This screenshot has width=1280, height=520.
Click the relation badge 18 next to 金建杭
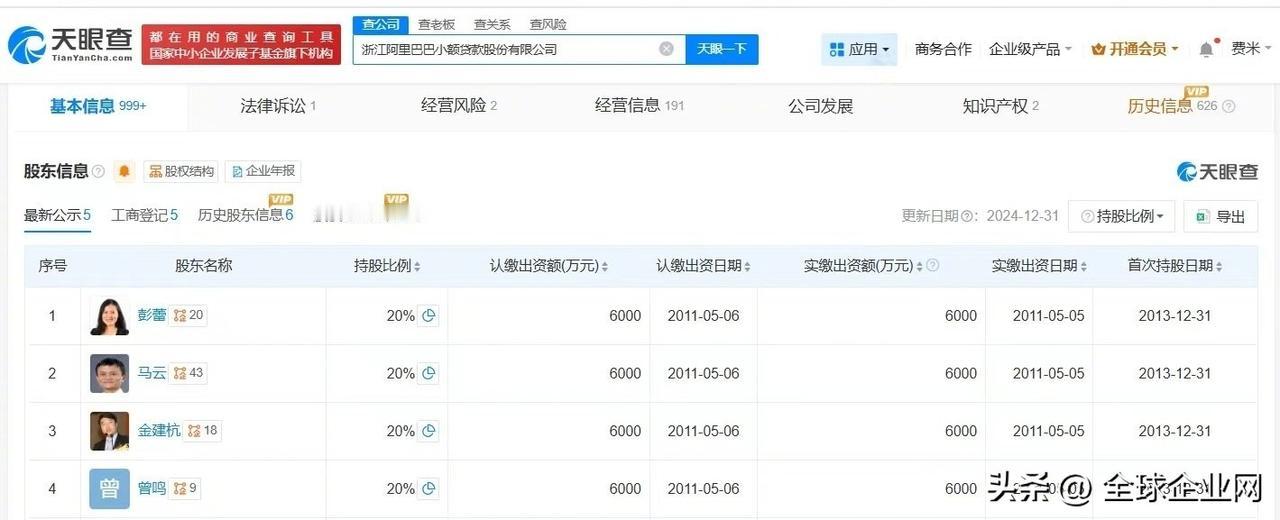203,431
